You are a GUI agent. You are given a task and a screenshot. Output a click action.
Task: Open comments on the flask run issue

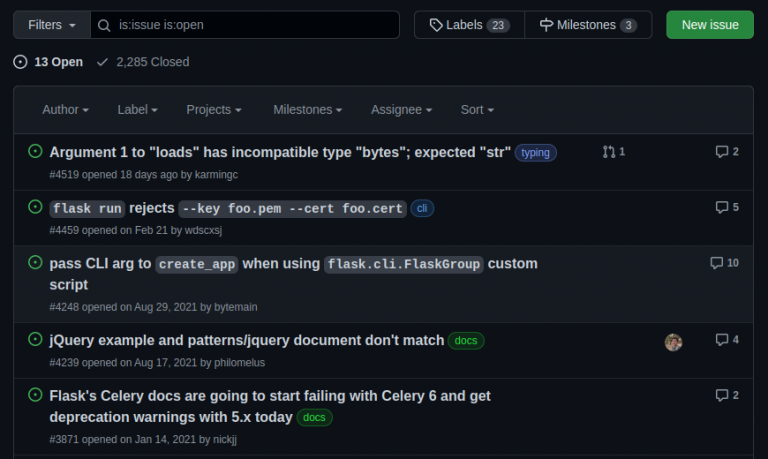(x=727, y=207)
